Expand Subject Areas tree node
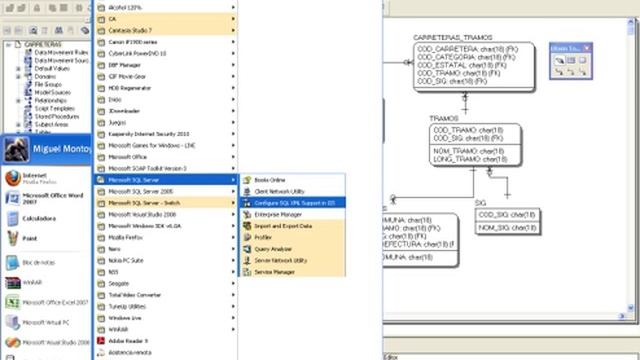Viewport: 640px width, 360px height. pyautogui.click(x=18, y=124)
